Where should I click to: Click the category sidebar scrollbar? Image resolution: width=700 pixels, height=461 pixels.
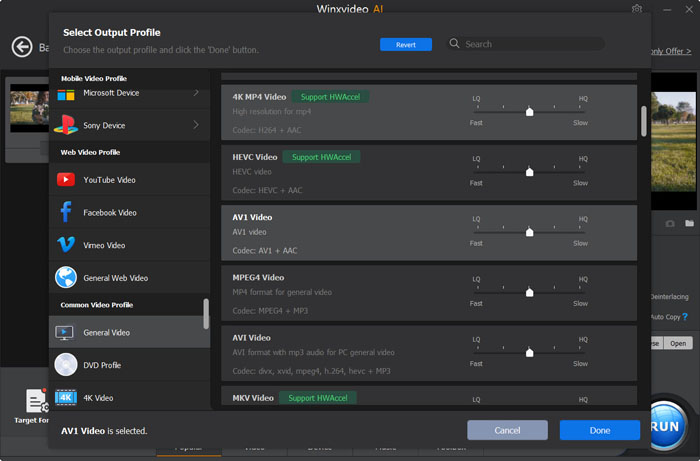tap(206, 314)
